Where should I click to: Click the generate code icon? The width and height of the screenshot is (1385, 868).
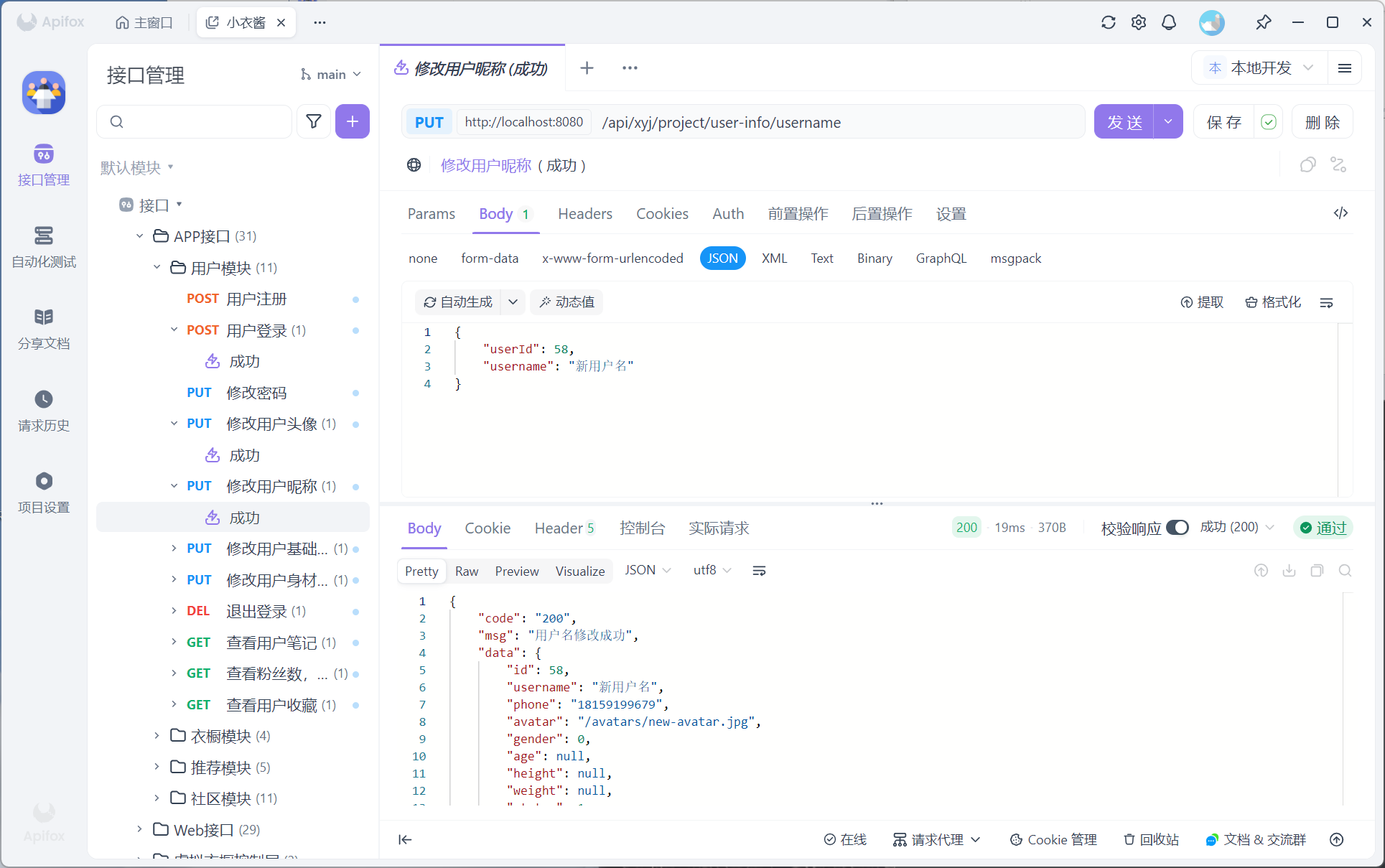[x=1340, y=213]
